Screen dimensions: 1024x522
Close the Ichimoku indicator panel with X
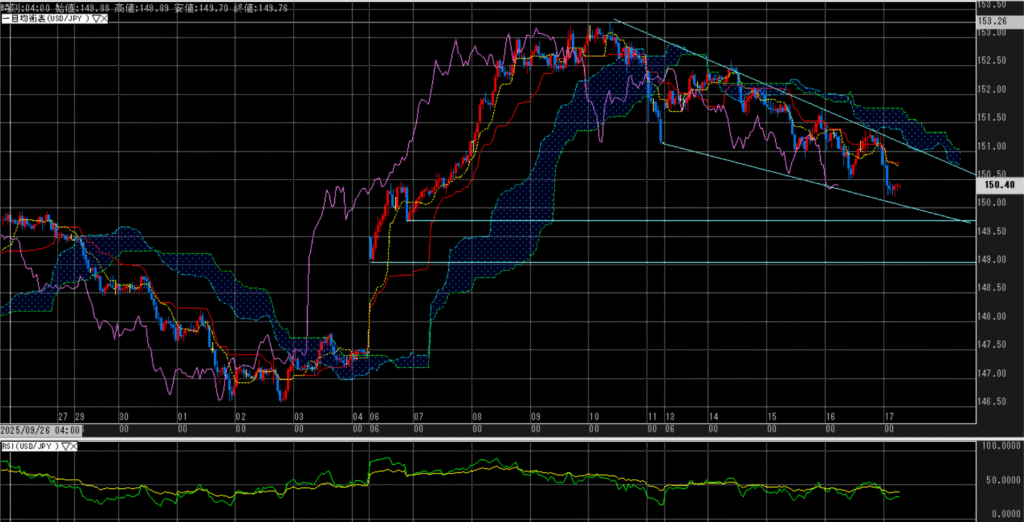[103, 19]
